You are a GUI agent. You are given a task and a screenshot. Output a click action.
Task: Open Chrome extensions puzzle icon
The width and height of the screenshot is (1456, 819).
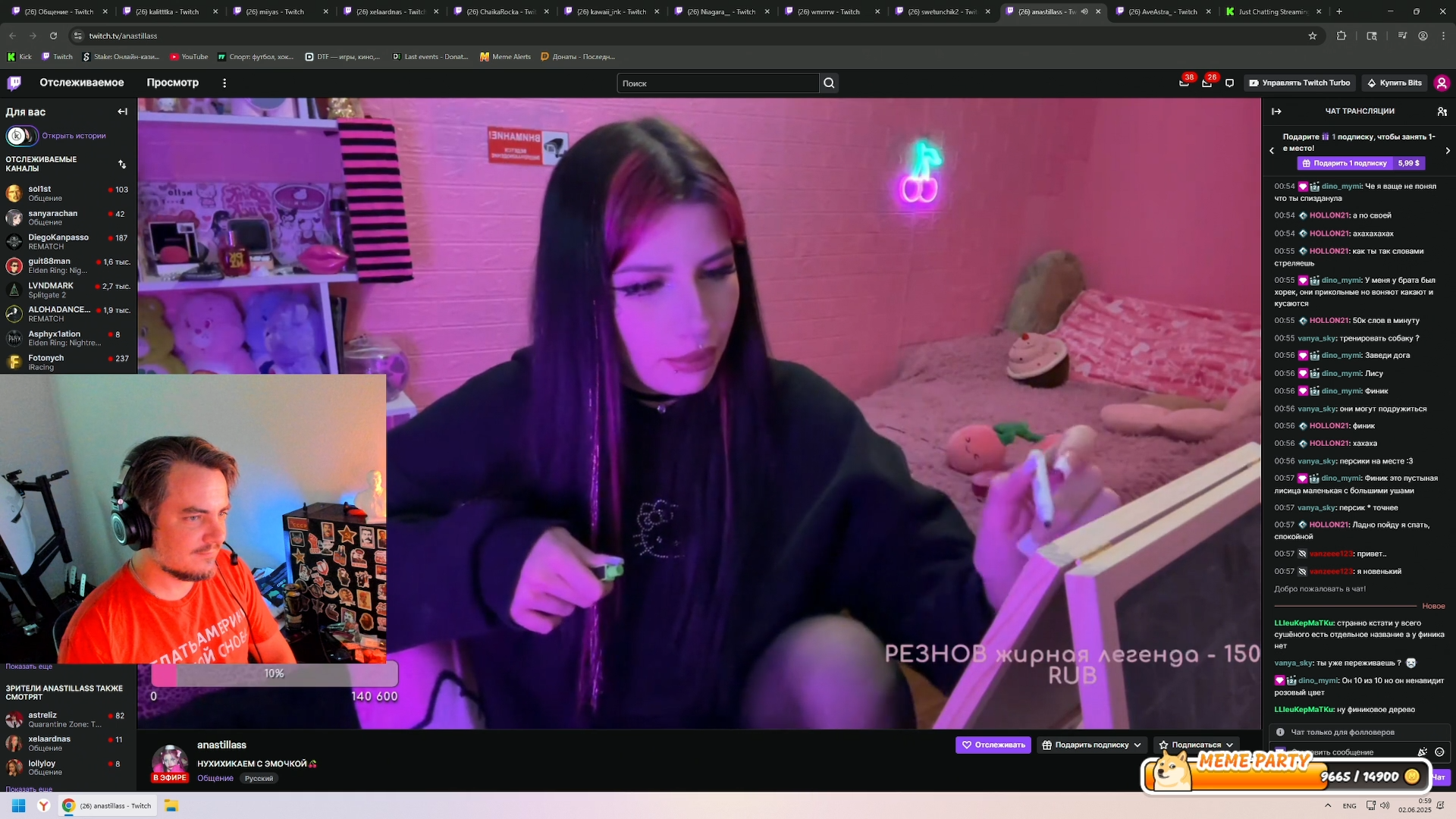point(1341,36)
